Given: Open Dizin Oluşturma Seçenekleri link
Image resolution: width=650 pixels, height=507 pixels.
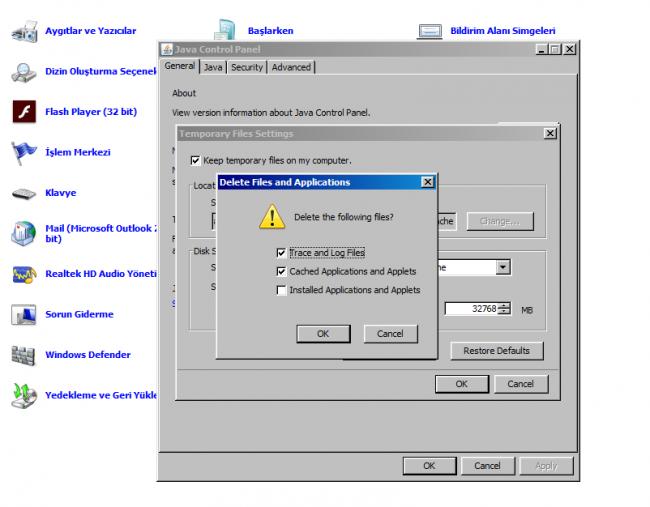Looking at the screenshot, I should coord(101,71).
